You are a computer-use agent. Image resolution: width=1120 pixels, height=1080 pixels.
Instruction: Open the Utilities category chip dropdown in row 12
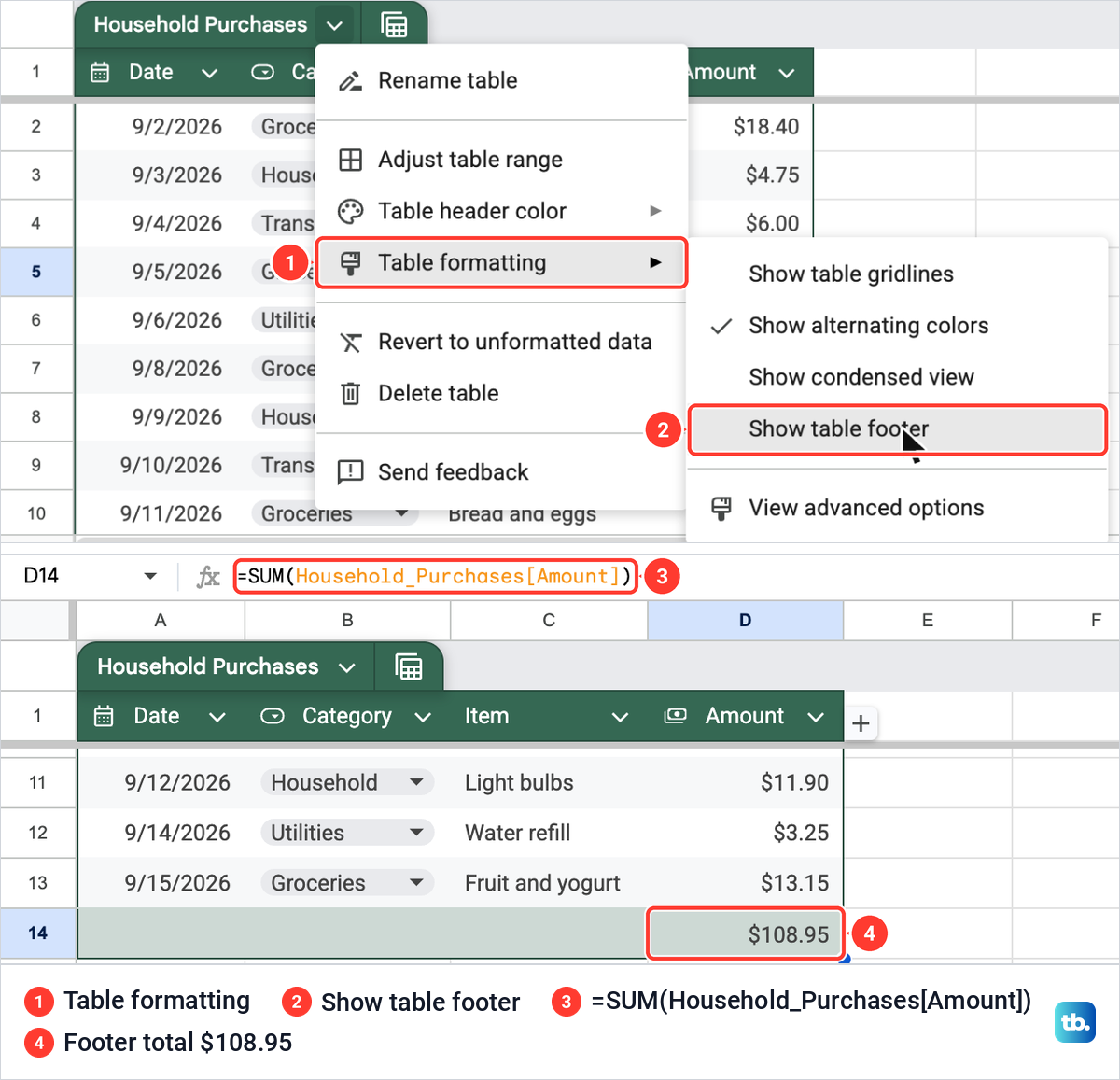[x=417, y=833]
